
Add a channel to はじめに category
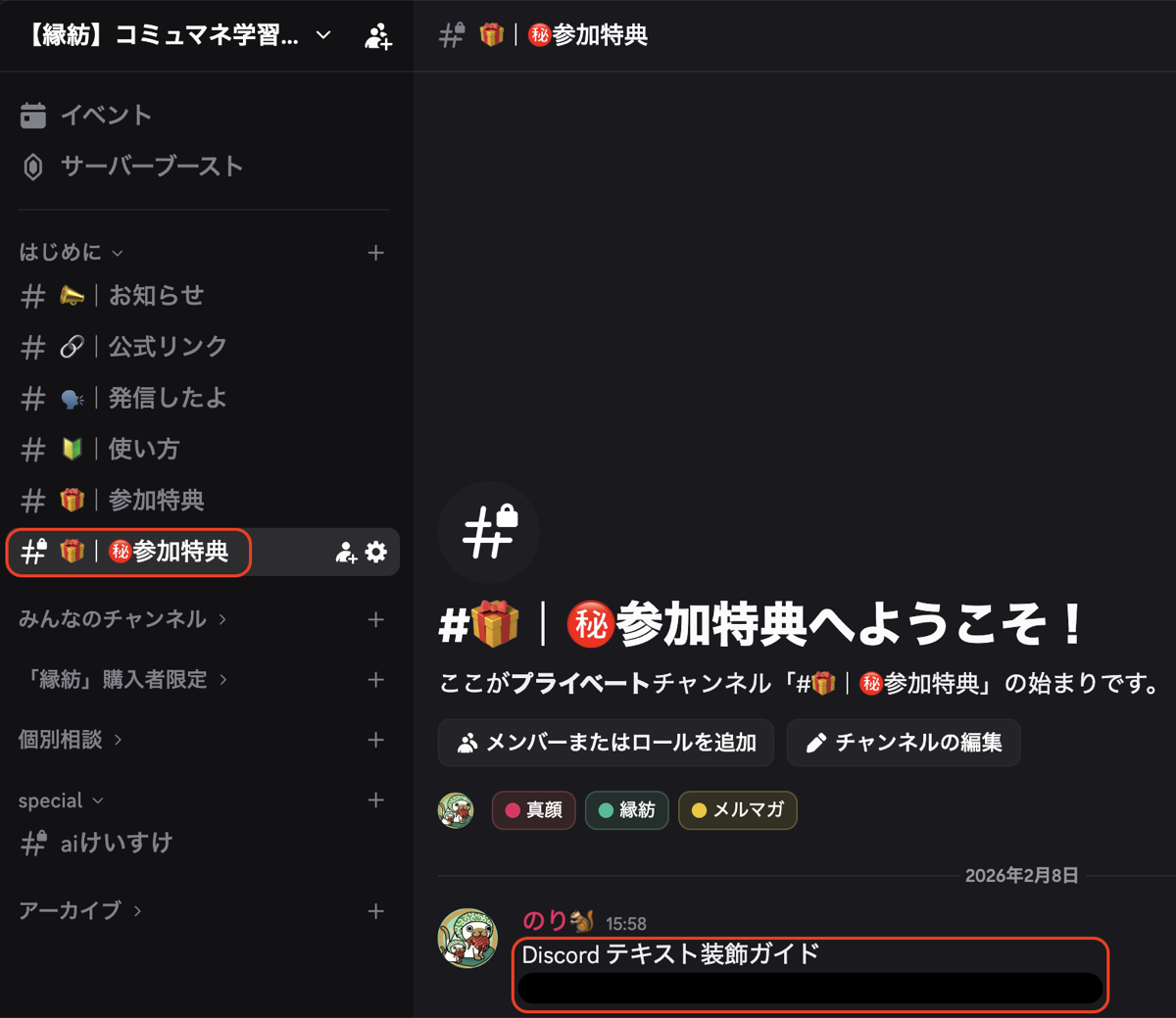[376, 253]
